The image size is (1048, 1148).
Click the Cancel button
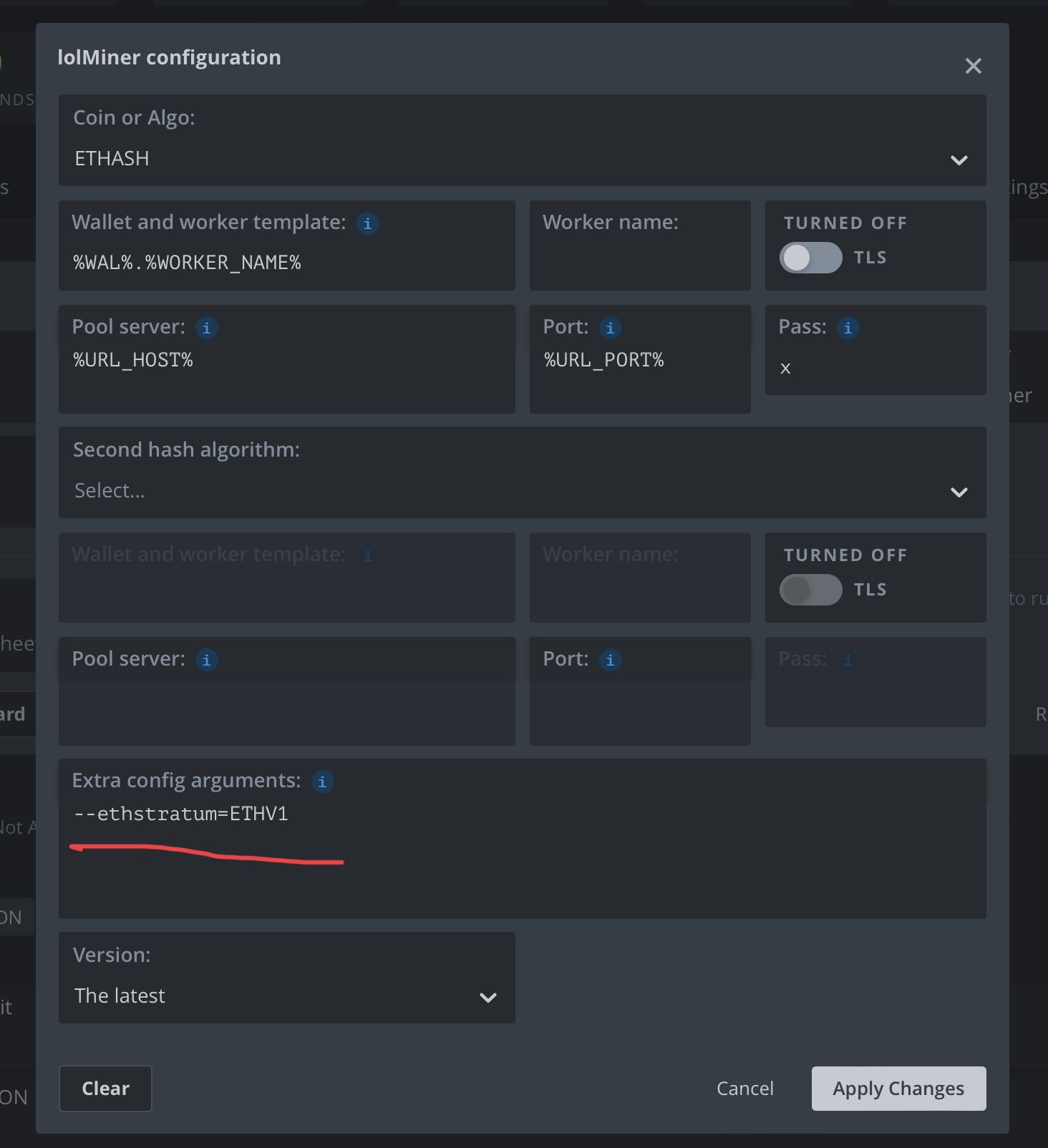745,1089
